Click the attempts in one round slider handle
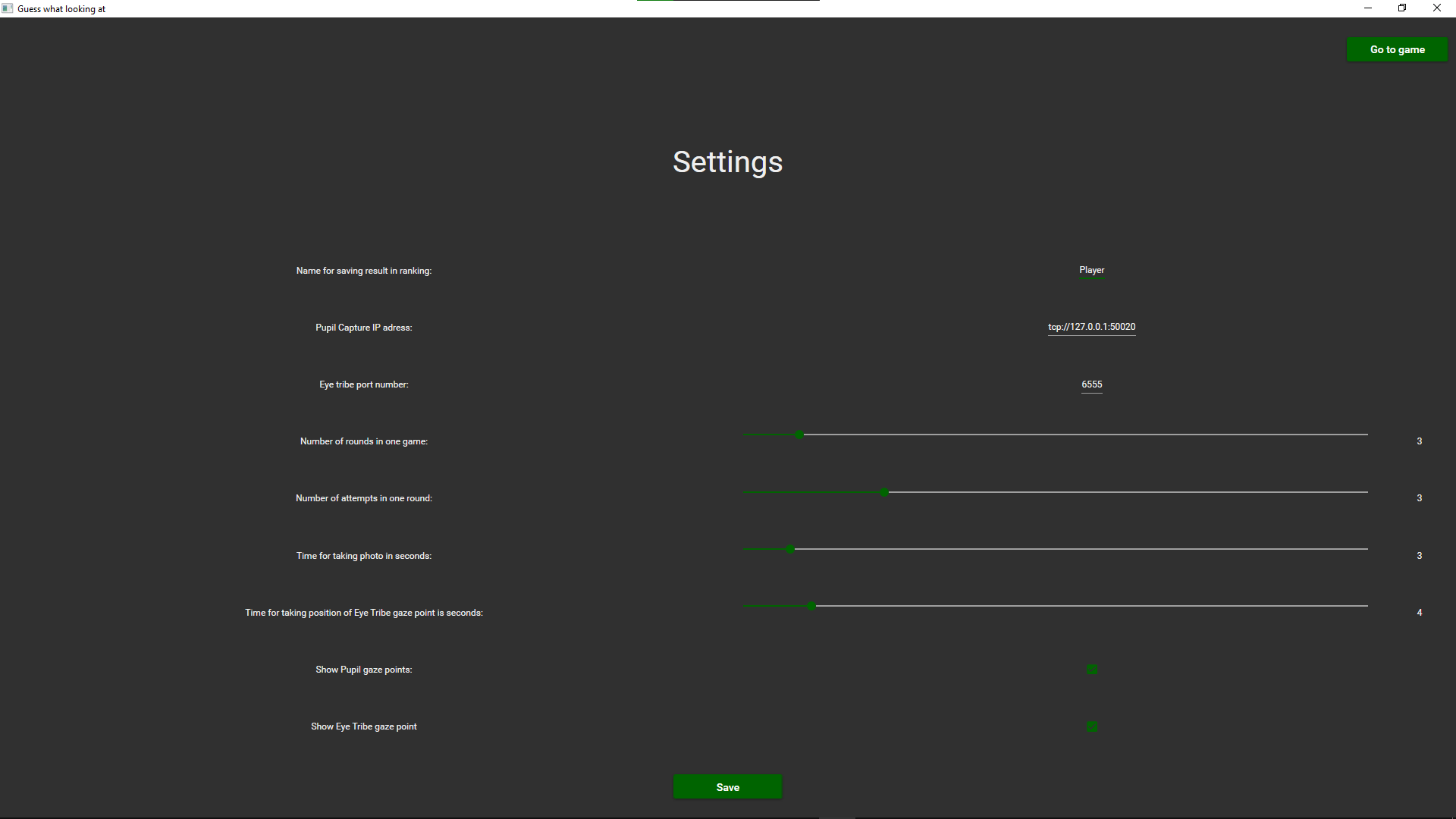 pyautogui.click(x=884, y=492)
